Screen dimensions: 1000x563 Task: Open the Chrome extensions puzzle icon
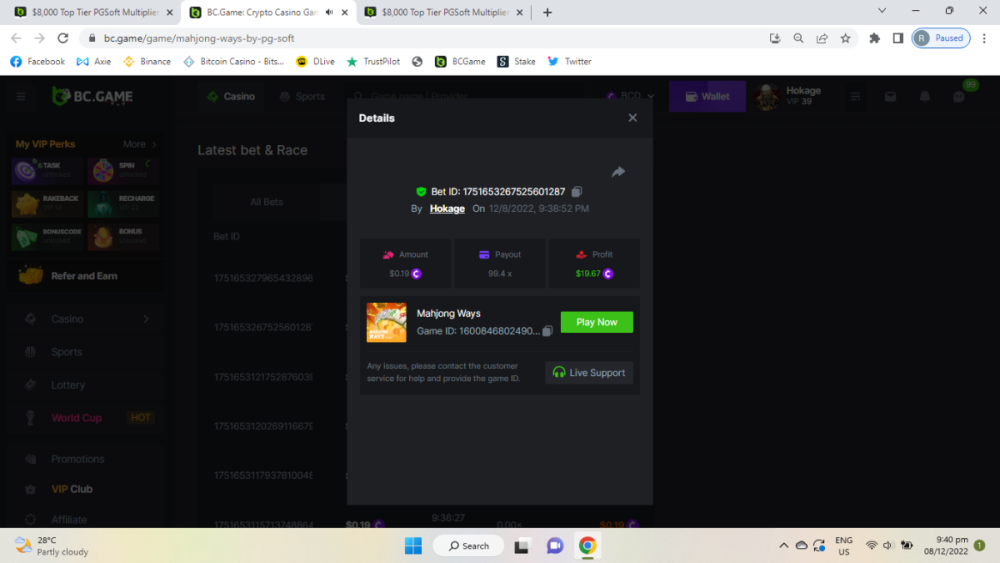pyautogui.click(x=875, y=38)
